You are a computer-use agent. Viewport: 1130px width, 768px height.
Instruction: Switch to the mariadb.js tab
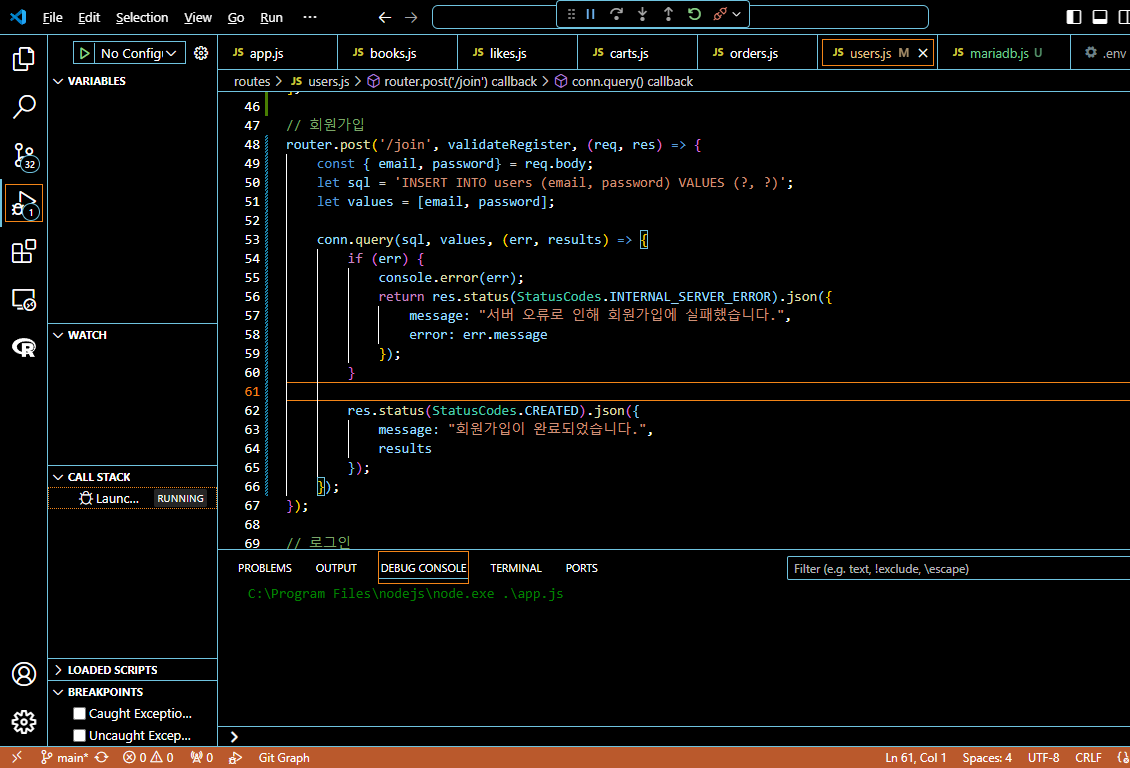(1003, 53)
